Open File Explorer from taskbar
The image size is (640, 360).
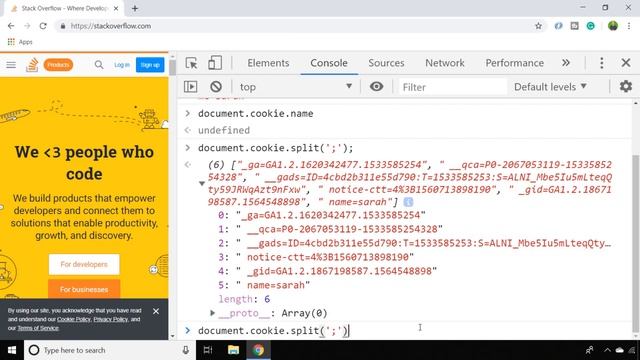(x=233, y=350)
